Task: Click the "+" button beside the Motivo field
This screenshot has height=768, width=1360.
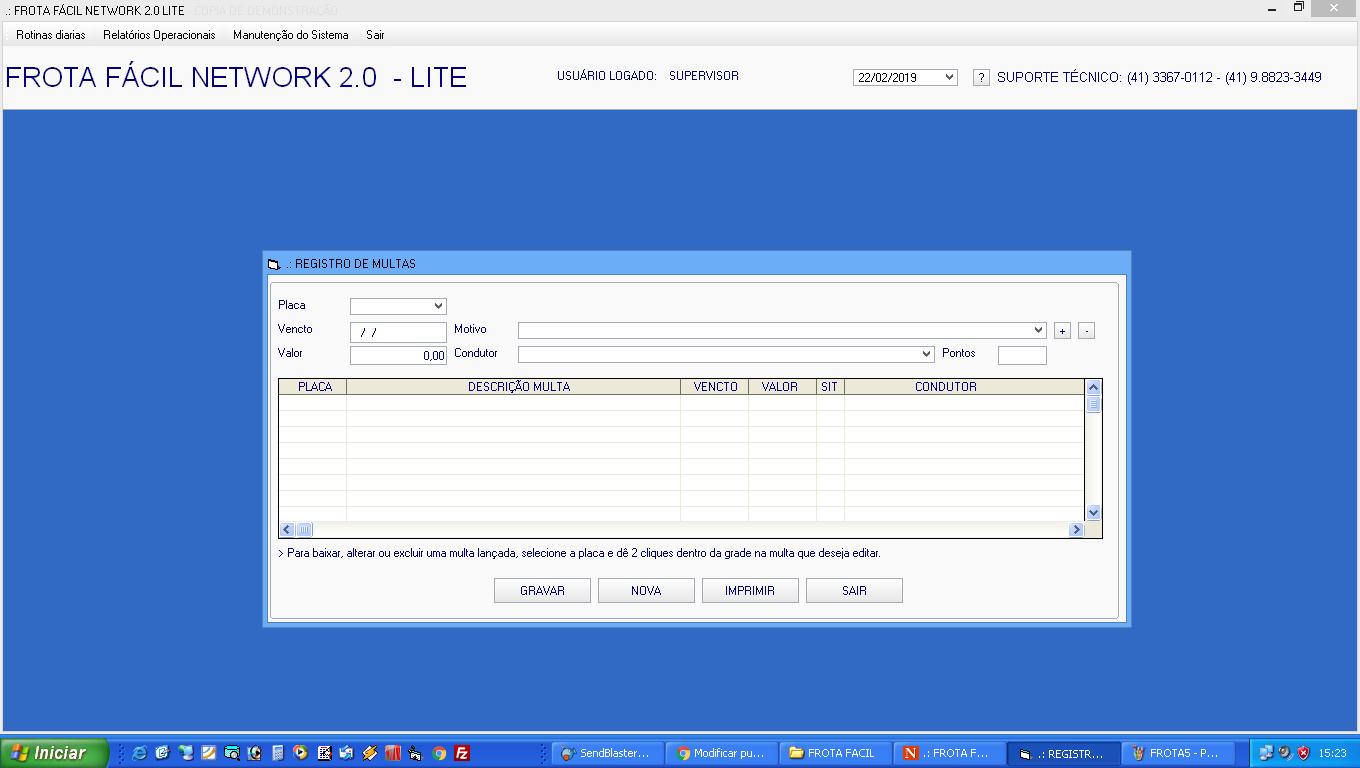Action: 1063,329
